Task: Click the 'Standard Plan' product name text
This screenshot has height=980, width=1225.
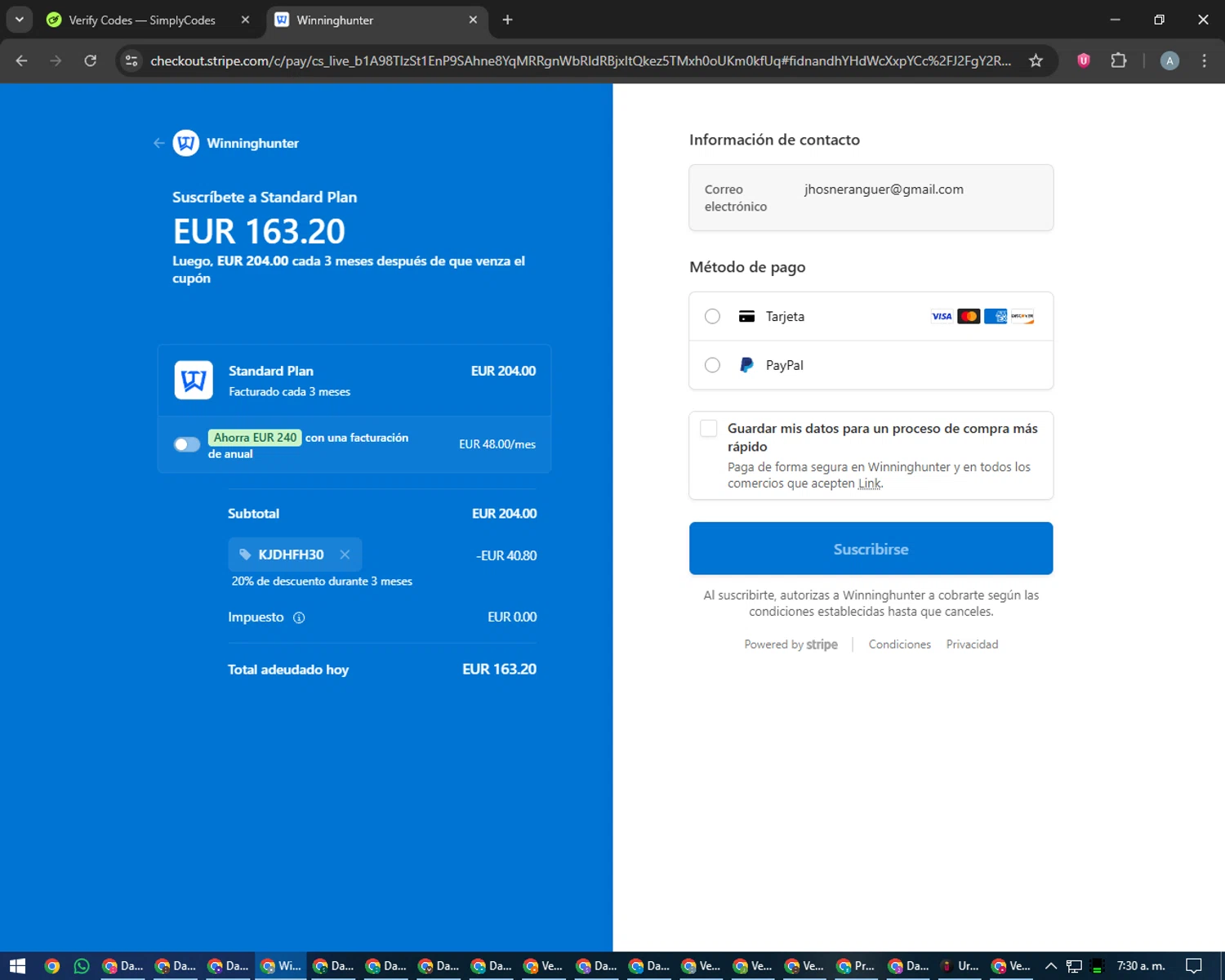Action: 271,371
